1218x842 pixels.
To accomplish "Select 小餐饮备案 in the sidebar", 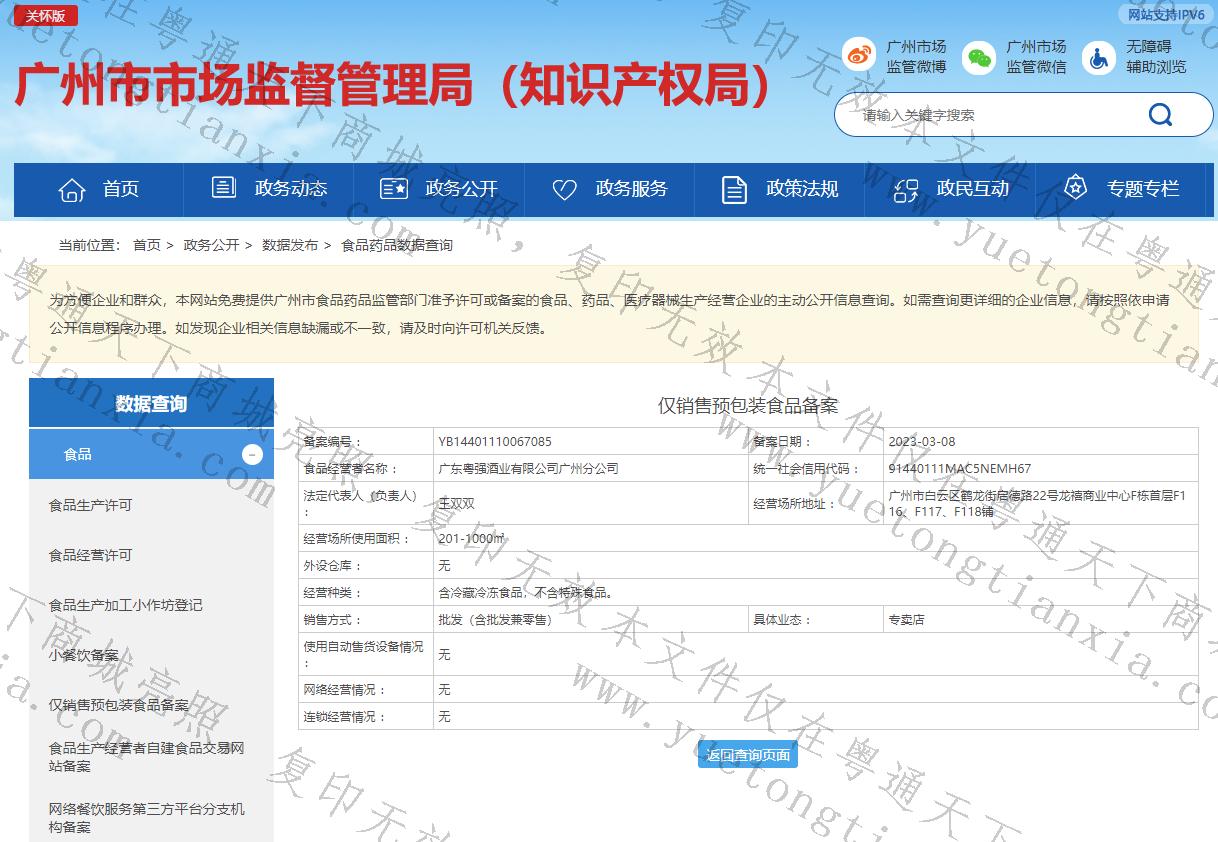I will (83, 655).
